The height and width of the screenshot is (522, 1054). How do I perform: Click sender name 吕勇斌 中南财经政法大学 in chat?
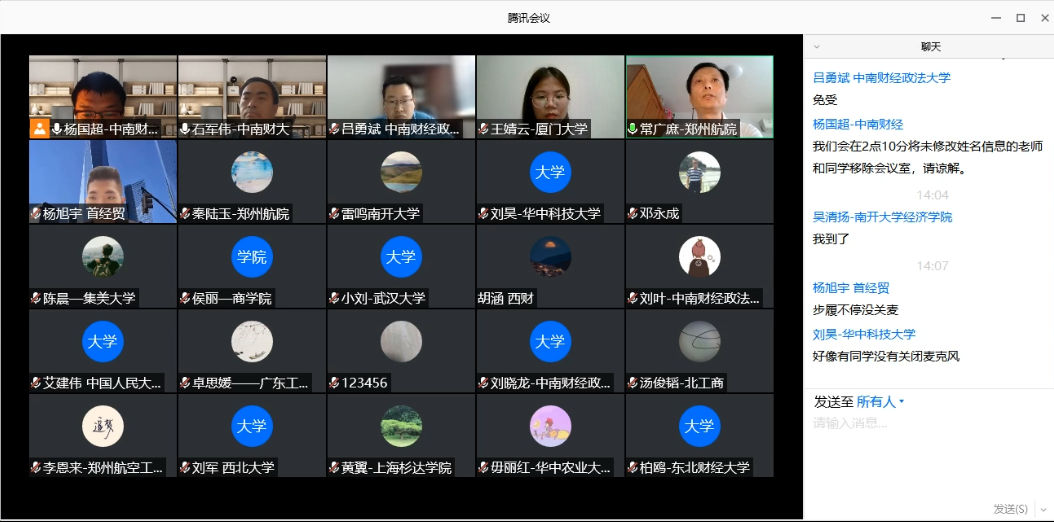click(882, 77)
